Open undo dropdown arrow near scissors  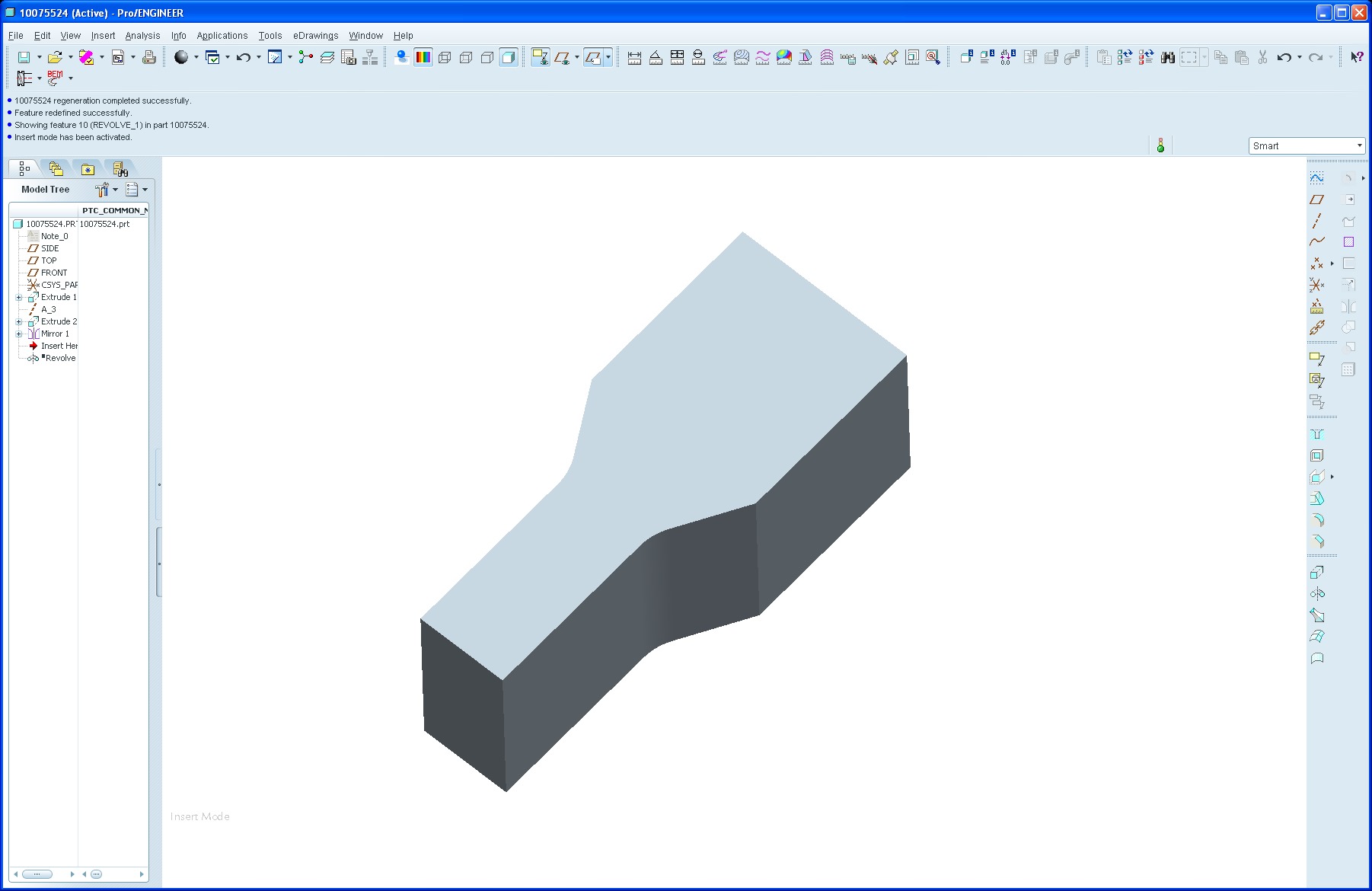tap(1299, 57)
